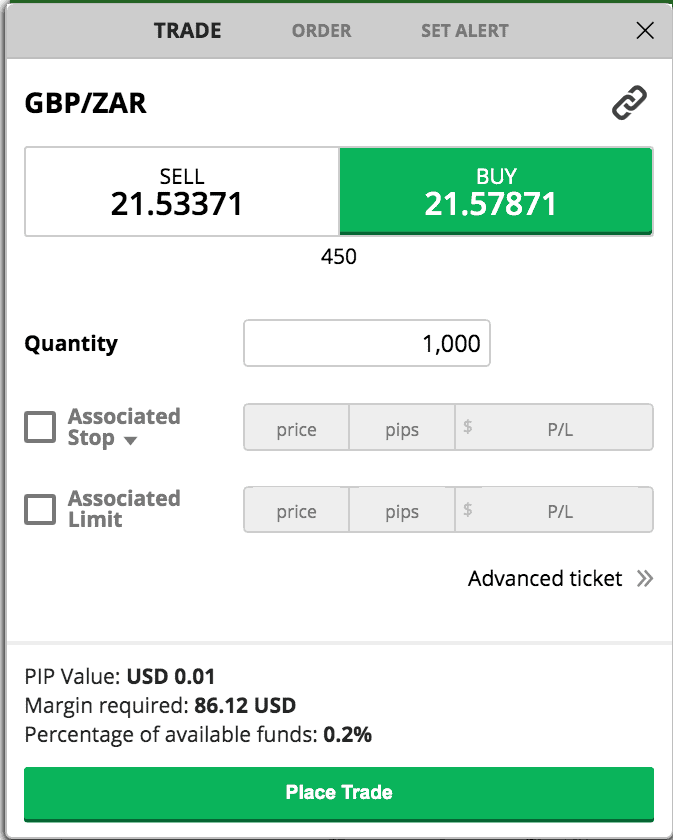Viewport: 673px width, 840px height.
Task: Switch to the ORDER tab
Action: 321,31
